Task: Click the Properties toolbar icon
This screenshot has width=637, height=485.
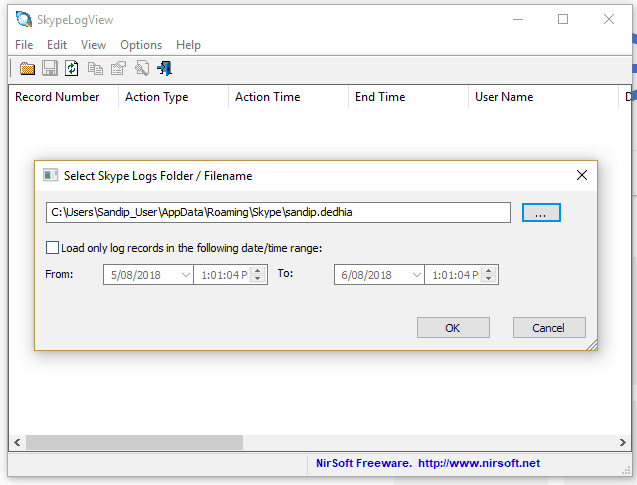Action: (x=118, y=68)
